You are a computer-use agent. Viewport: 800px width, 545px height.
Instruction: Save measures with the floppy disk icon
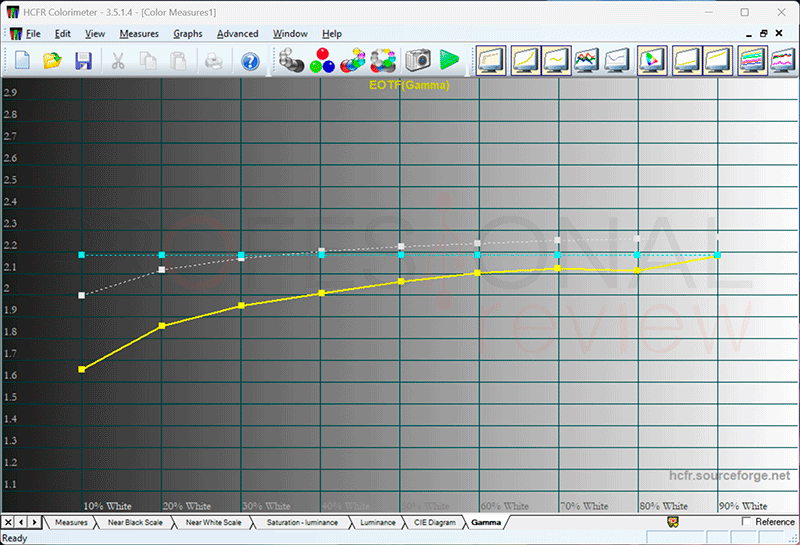(83, 61)
